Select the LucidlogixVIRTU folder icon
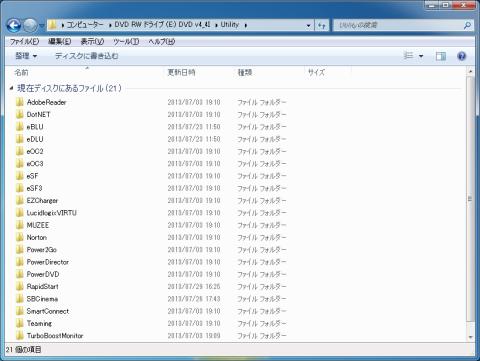Image resolution: width=480 pixels, height=361 pixels. (x=20, y=213)
